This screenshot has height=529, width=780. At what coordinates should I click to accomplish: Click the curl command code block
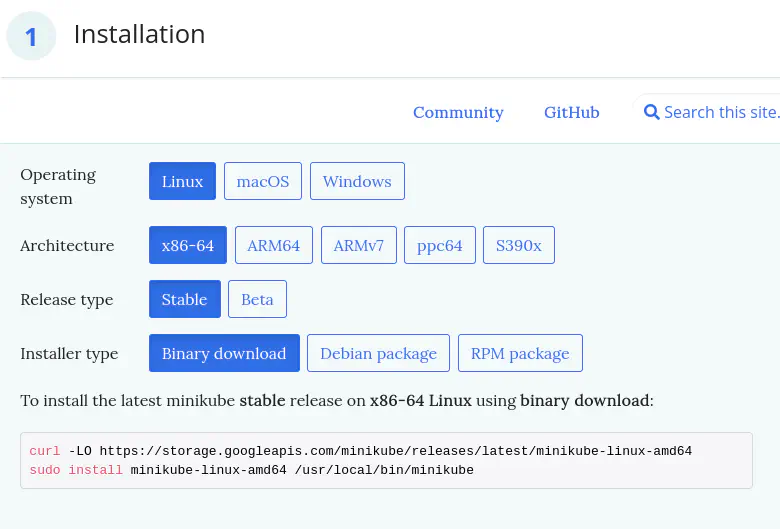pos(386,460)
